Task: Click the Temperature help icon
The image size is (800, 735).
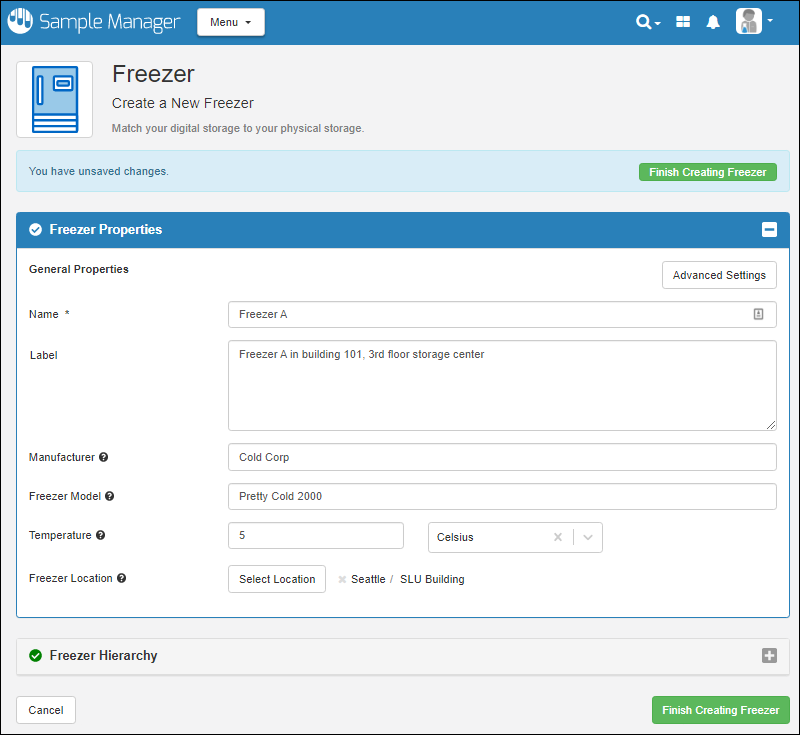Action: tap(100, 536)
